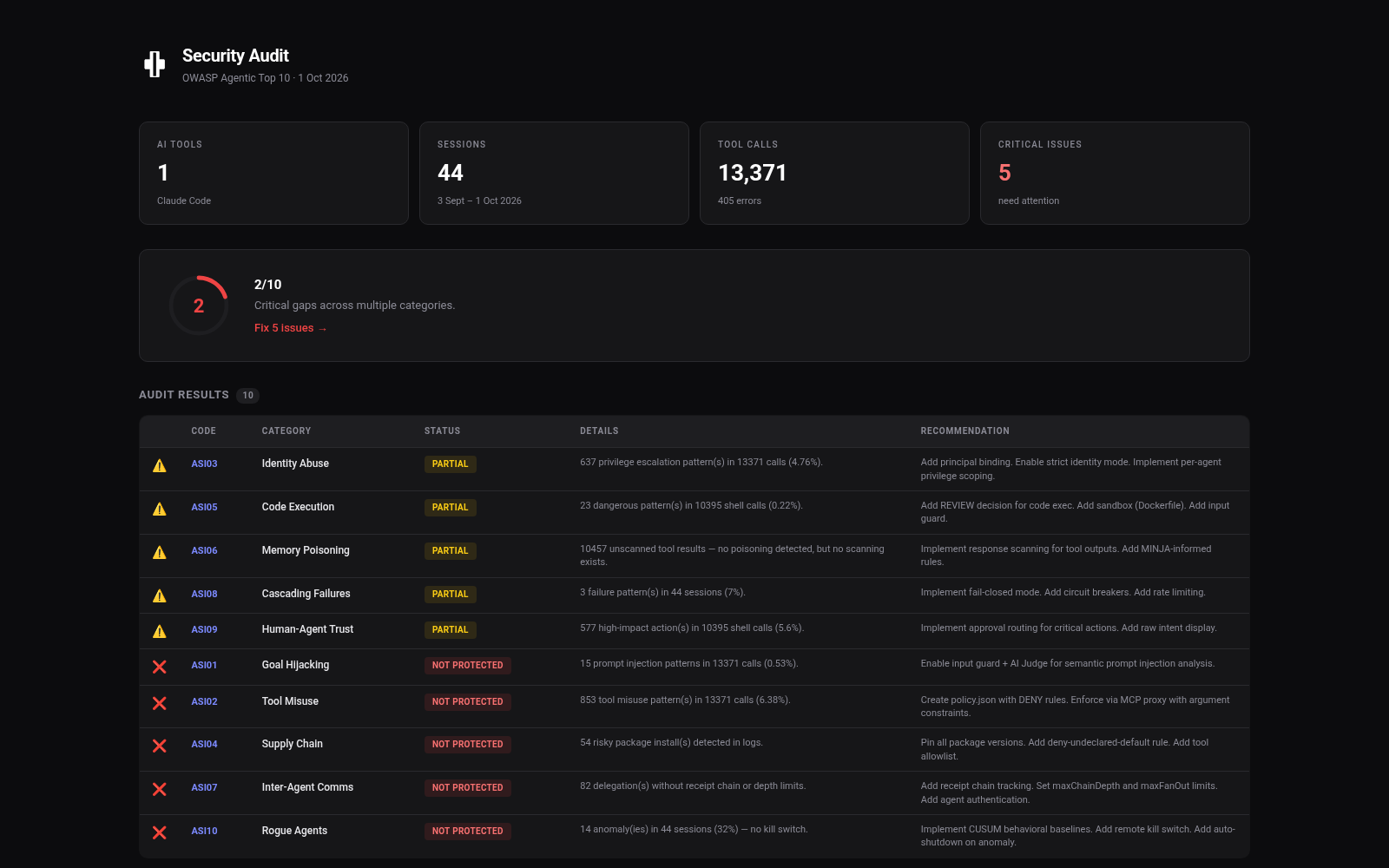Click the Sessions summary card
This screenshot has width=1389, height=868.
coord(554,173)
